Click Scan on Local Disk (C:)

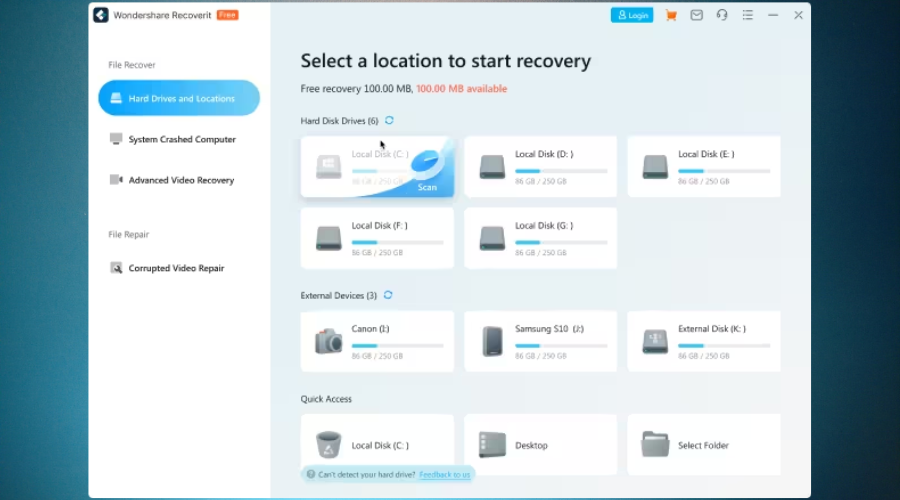point(427,187)
